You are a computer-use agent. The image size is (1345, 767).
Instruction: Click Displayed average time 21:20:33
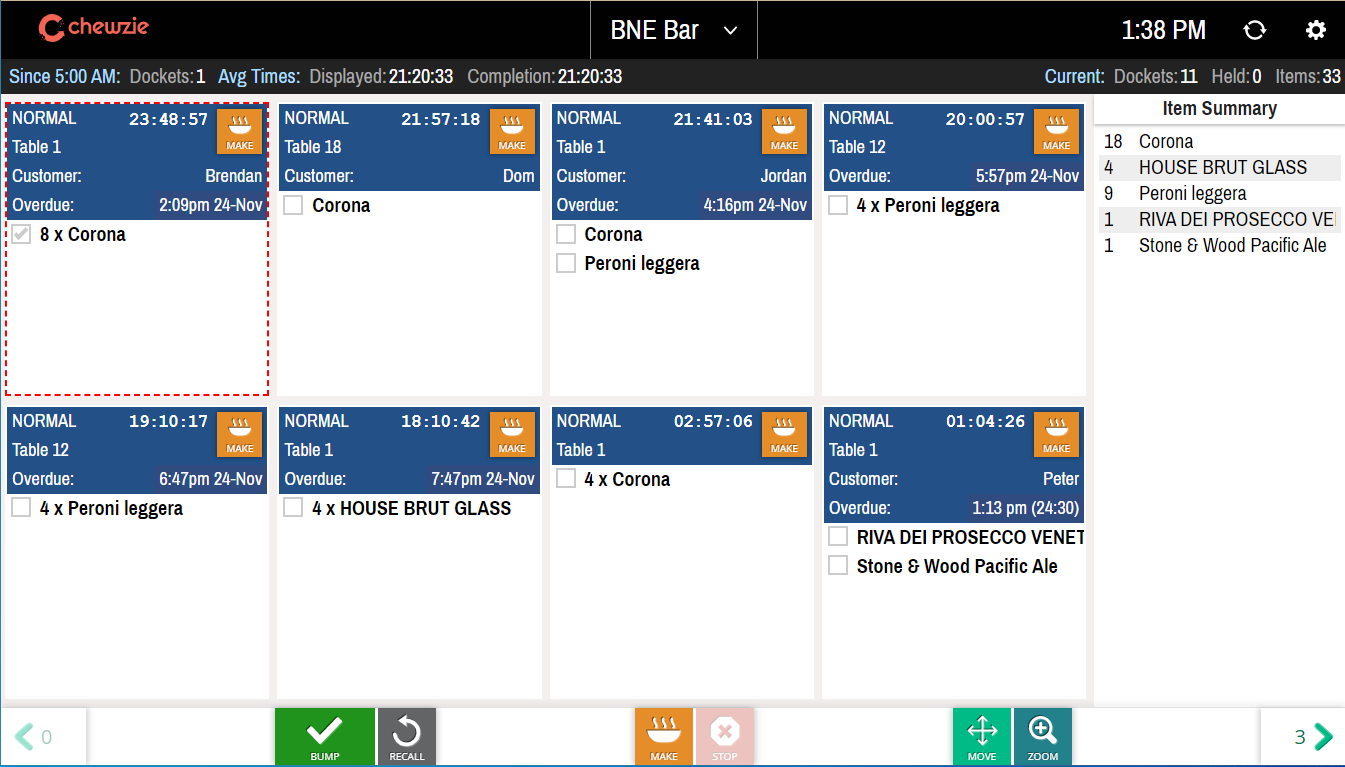421,76
